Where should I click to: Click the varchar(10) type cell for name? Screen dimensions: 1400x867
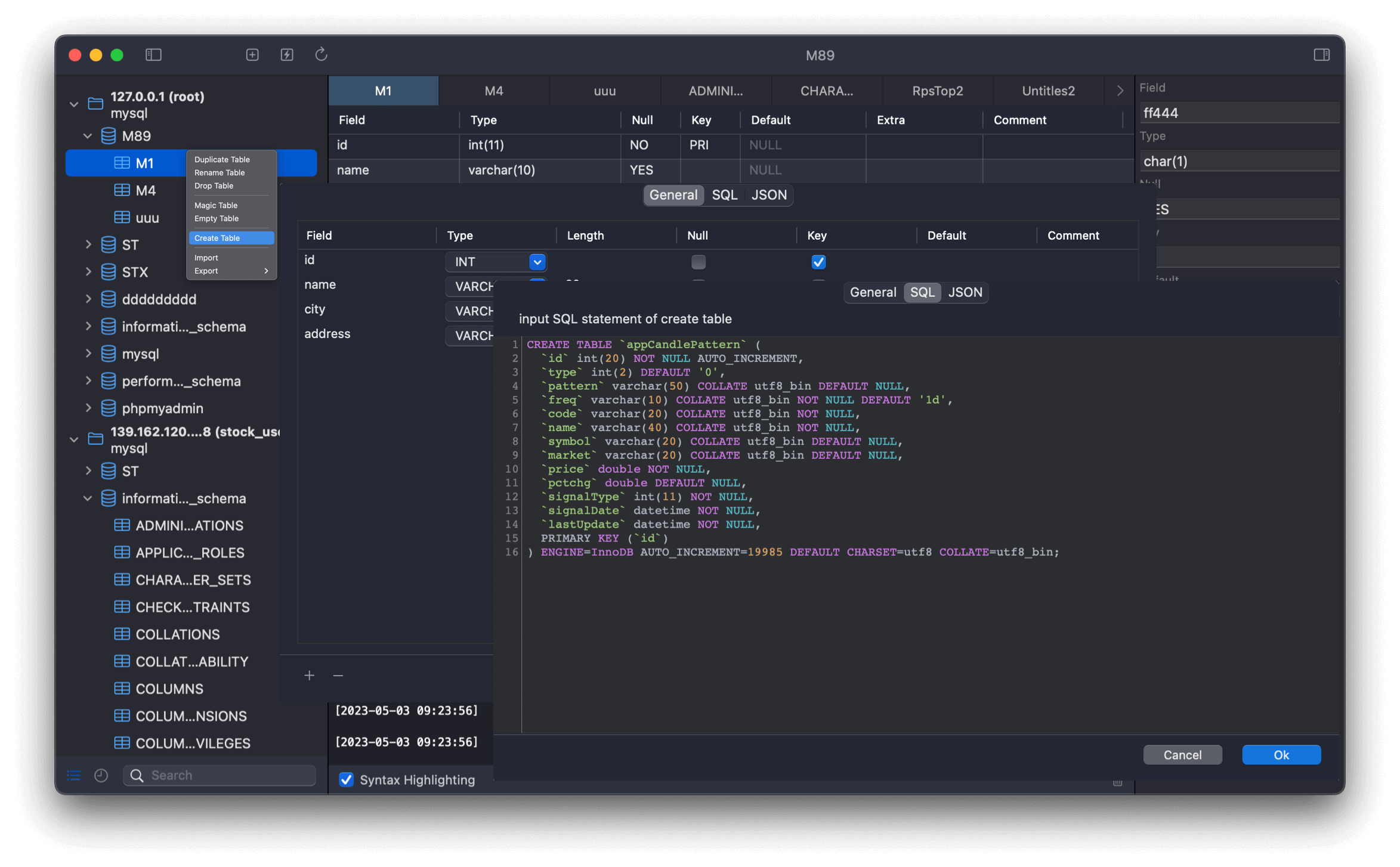[x=540, y=170]
